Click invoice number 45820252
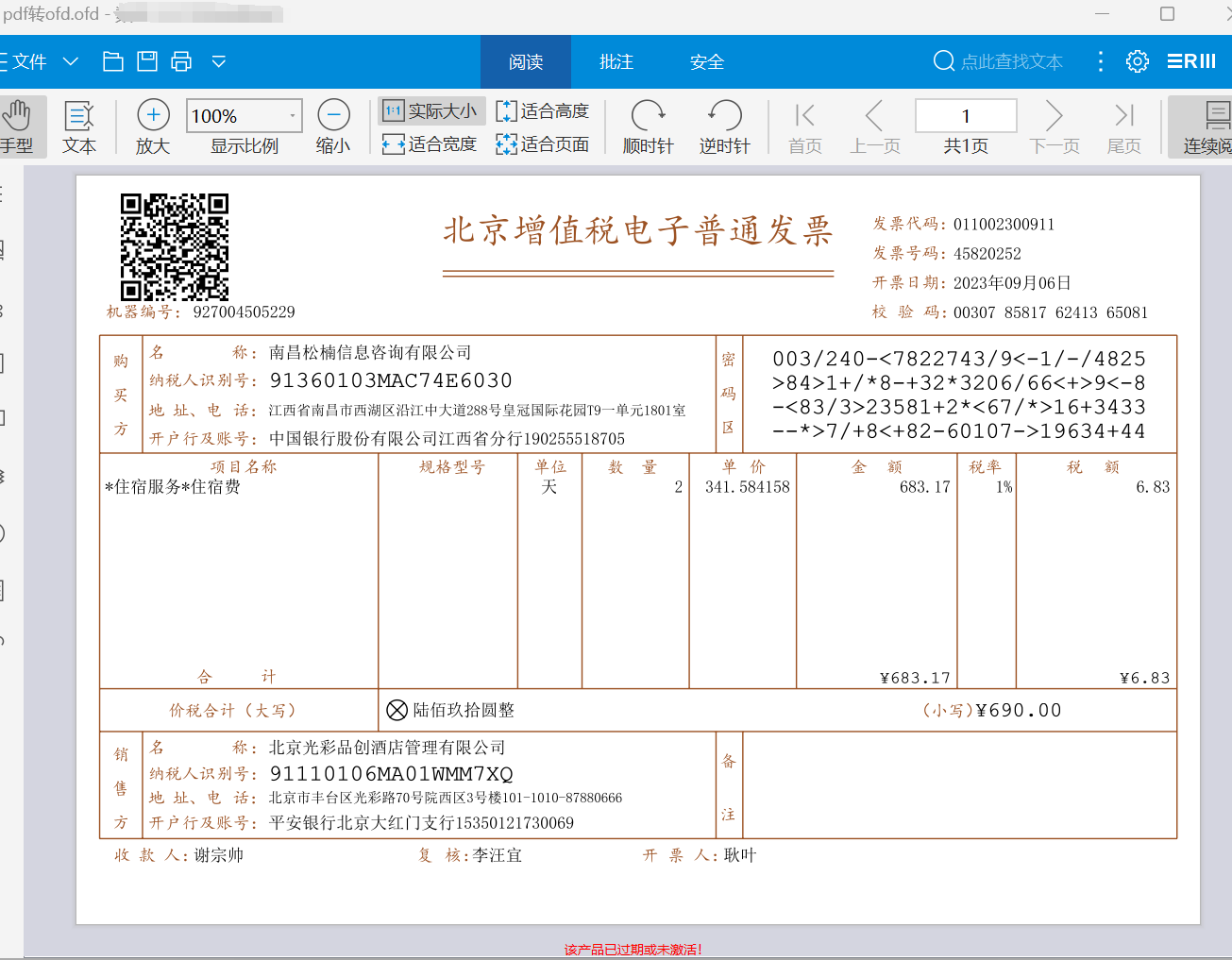The width and height of the screenshot is (1232, 960). 987,254
